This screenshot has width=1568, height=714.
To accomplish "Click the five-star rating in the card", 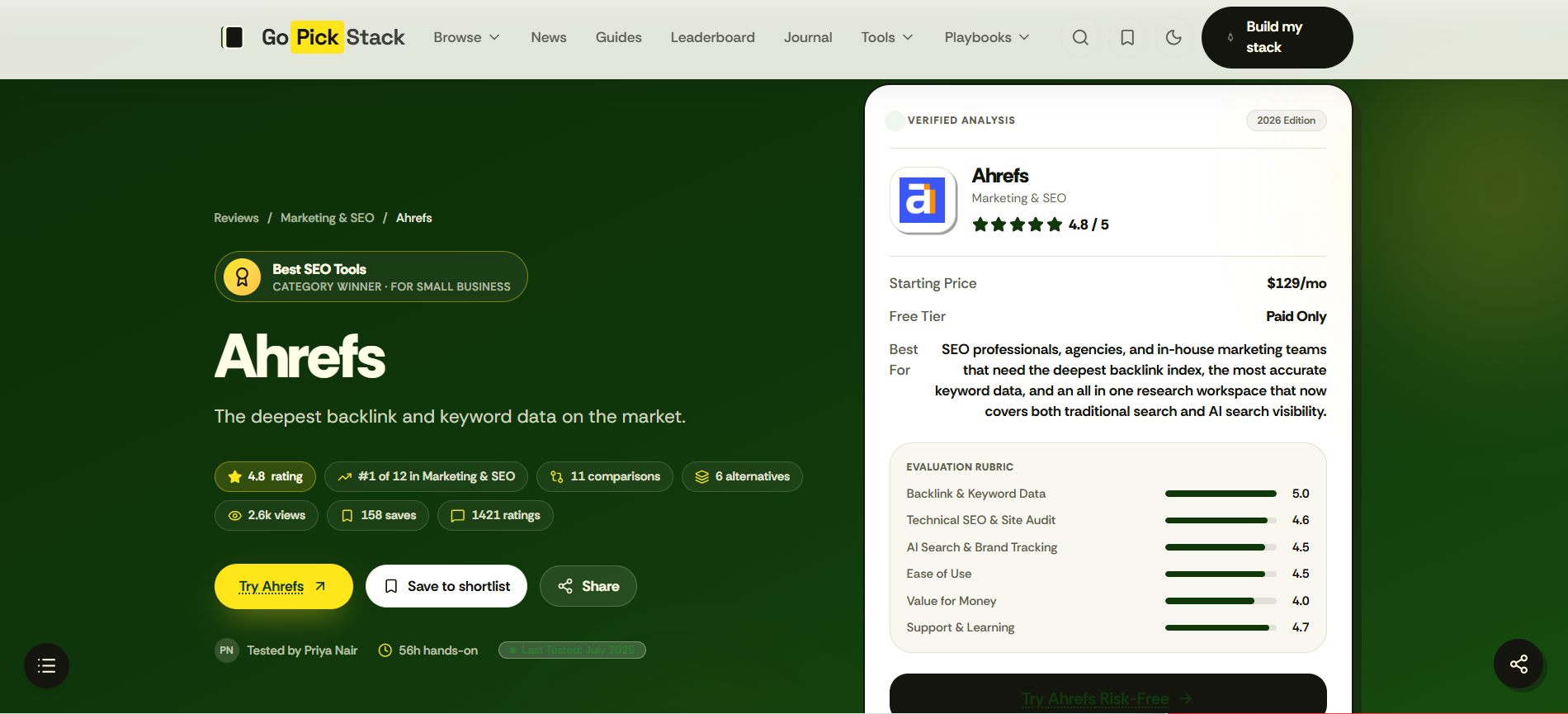I will click(x=1018, y=225).
